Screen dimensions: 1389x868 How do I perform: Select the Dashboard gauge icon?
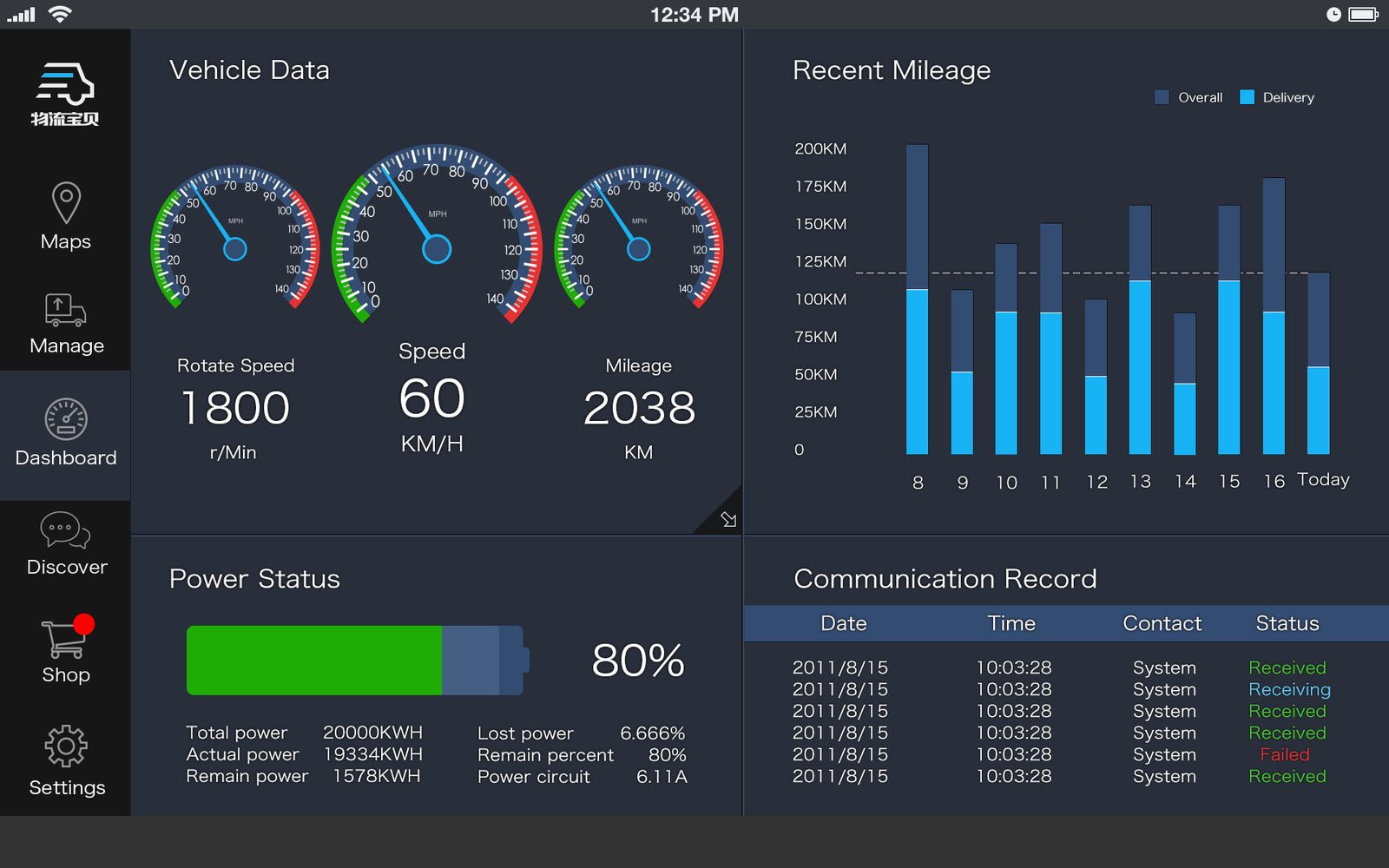pos(66,420)
